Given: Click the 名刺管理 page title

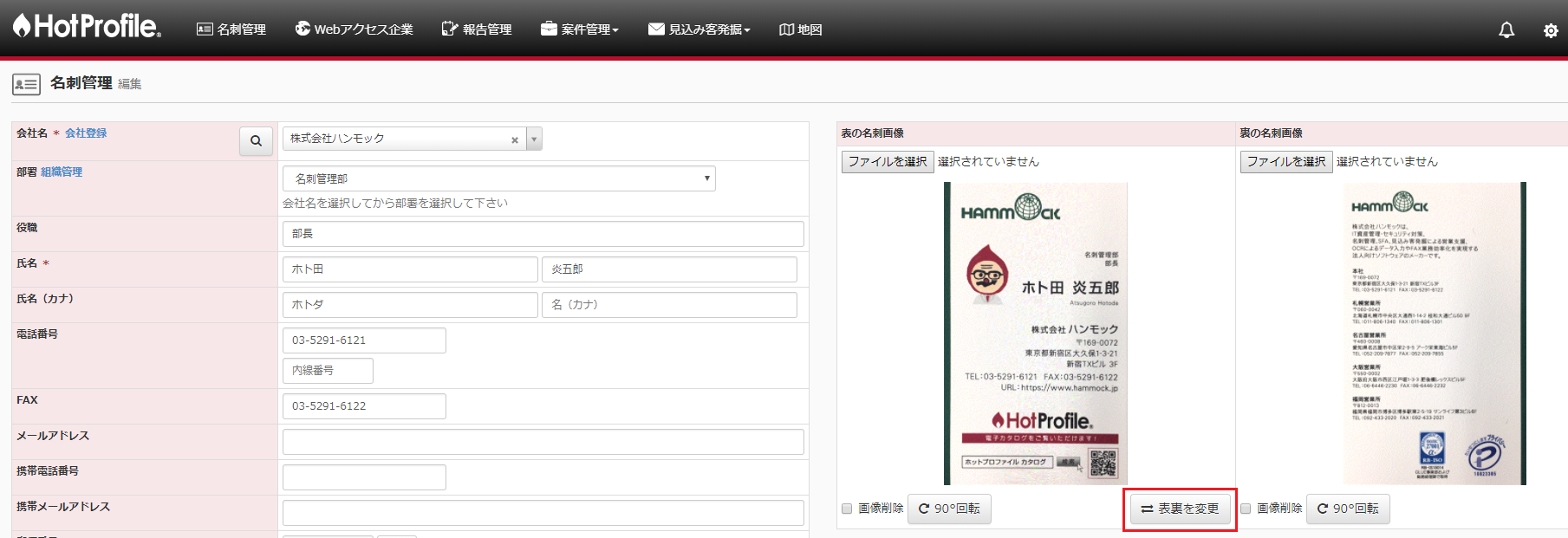Looking at the screenshot, I should 81,83.
